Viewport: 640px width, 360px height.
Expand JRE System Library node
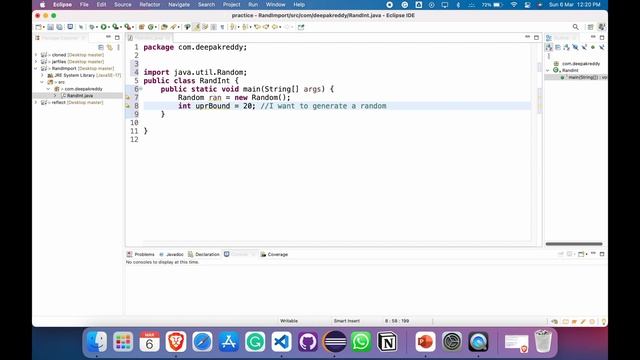coord(42,75)
